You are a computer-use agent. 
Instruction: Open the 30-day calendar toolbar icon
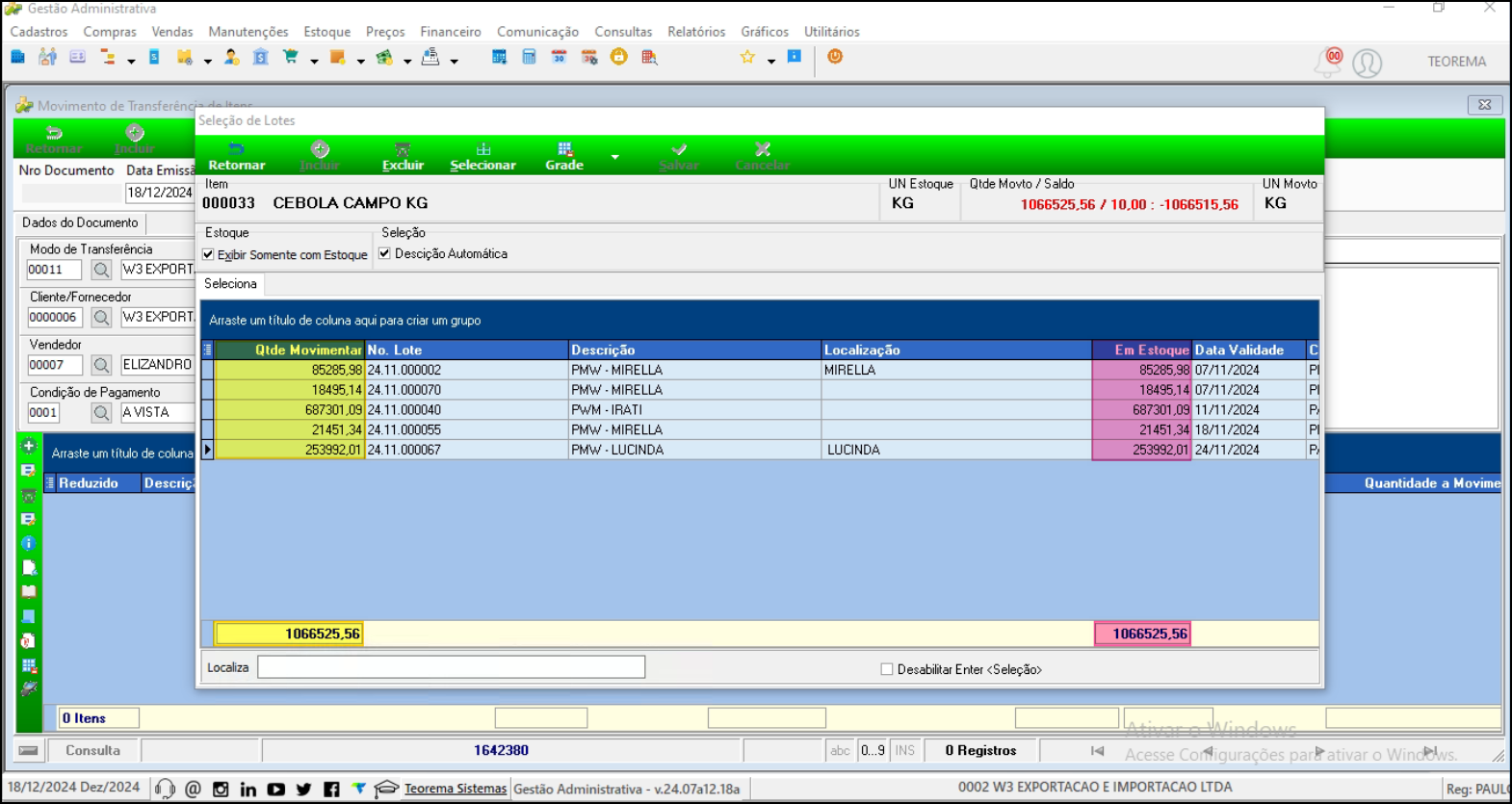click(x=559, y=58)
